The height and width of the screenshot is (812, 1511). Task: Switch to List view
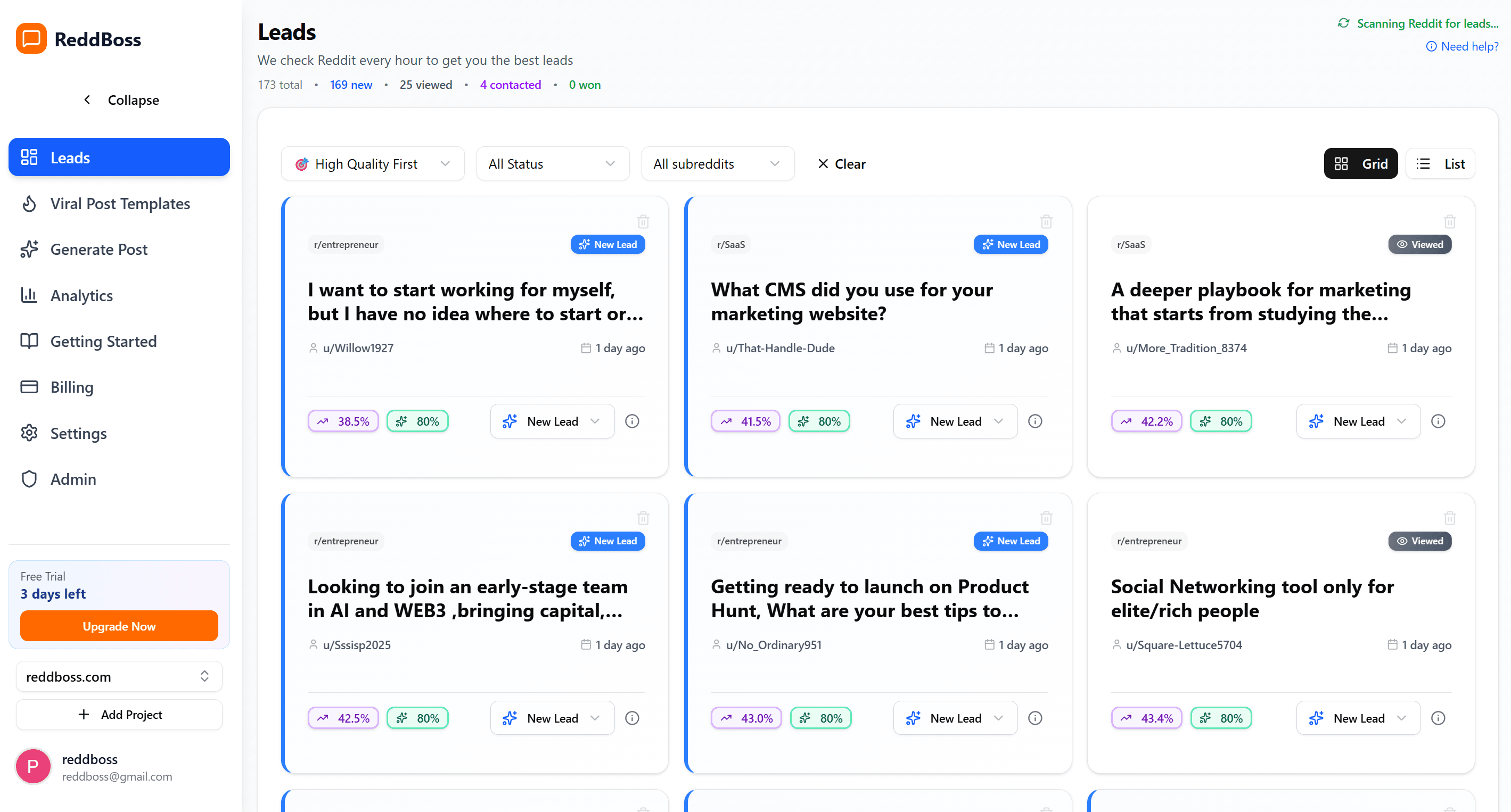(x=1441, y=163)
